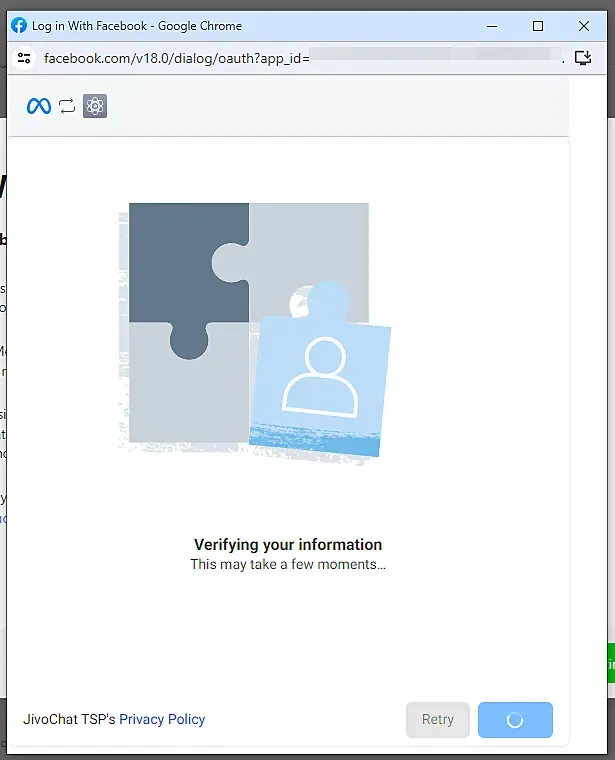Click the JivoChat TSP's label text
Screen dimensions: 615x760
pyautogui.click(x=69, y=719)
